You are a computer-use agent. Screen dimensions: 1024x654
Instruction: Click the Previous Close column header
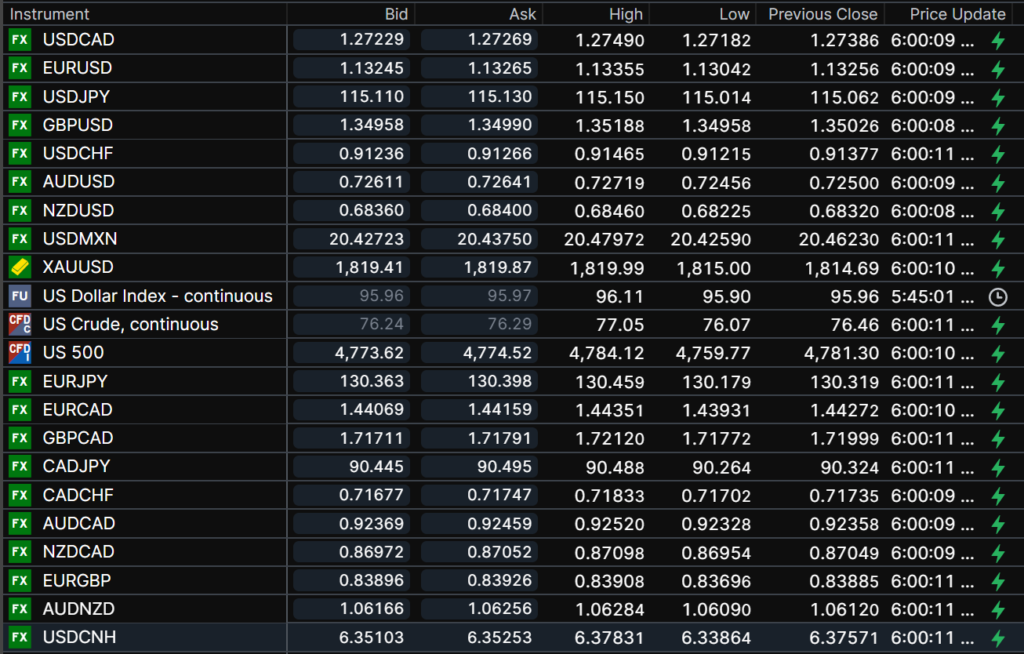click(822, 14)
